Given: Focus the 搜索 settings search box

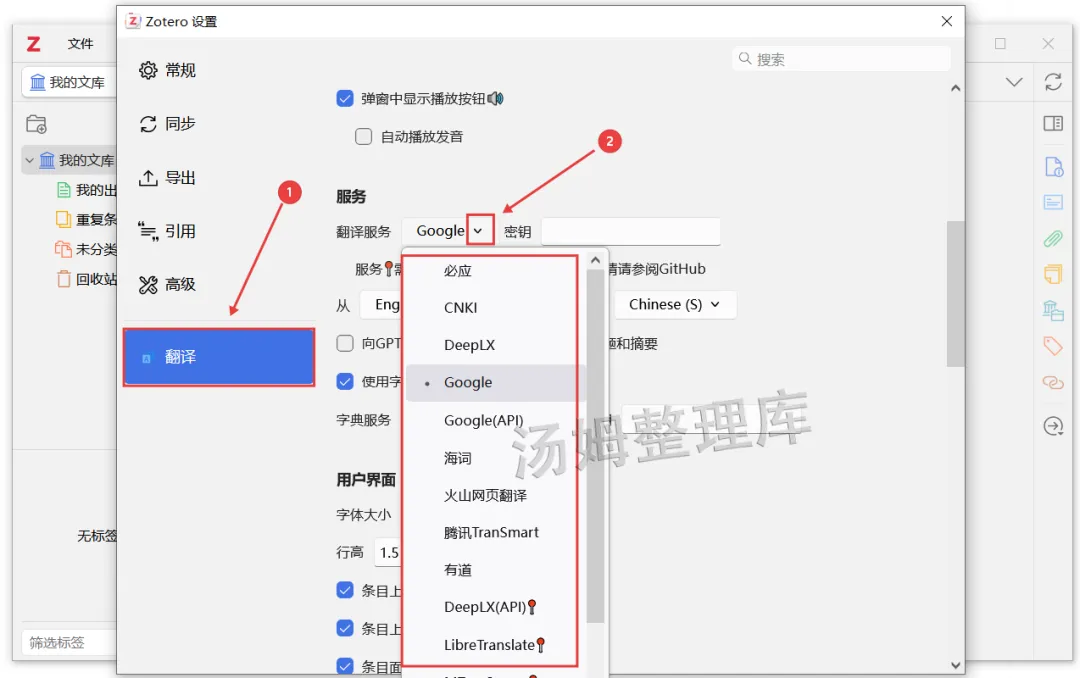Looking at the screenshot, I should click(841, 59).
